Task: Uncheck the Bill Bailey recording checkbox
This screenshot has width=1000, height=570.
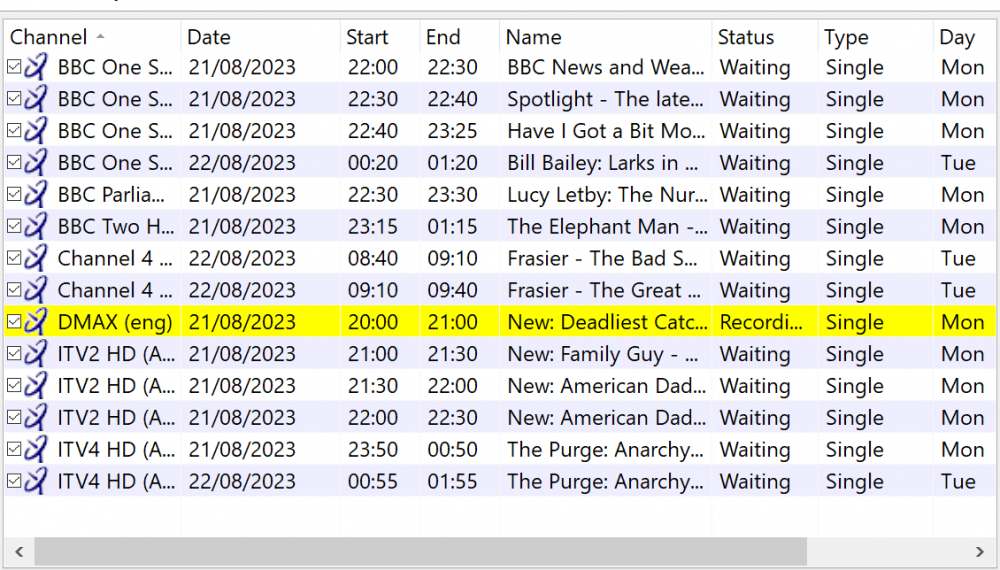Action: click(14, 162)
